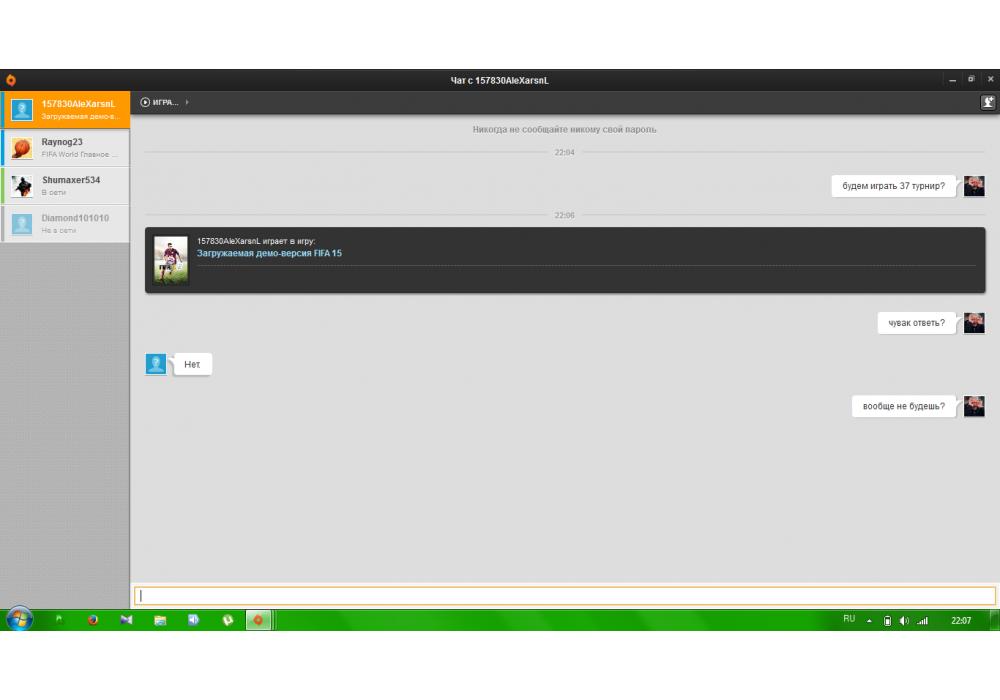Launch Firefox from the taskbar

(93, 620)
